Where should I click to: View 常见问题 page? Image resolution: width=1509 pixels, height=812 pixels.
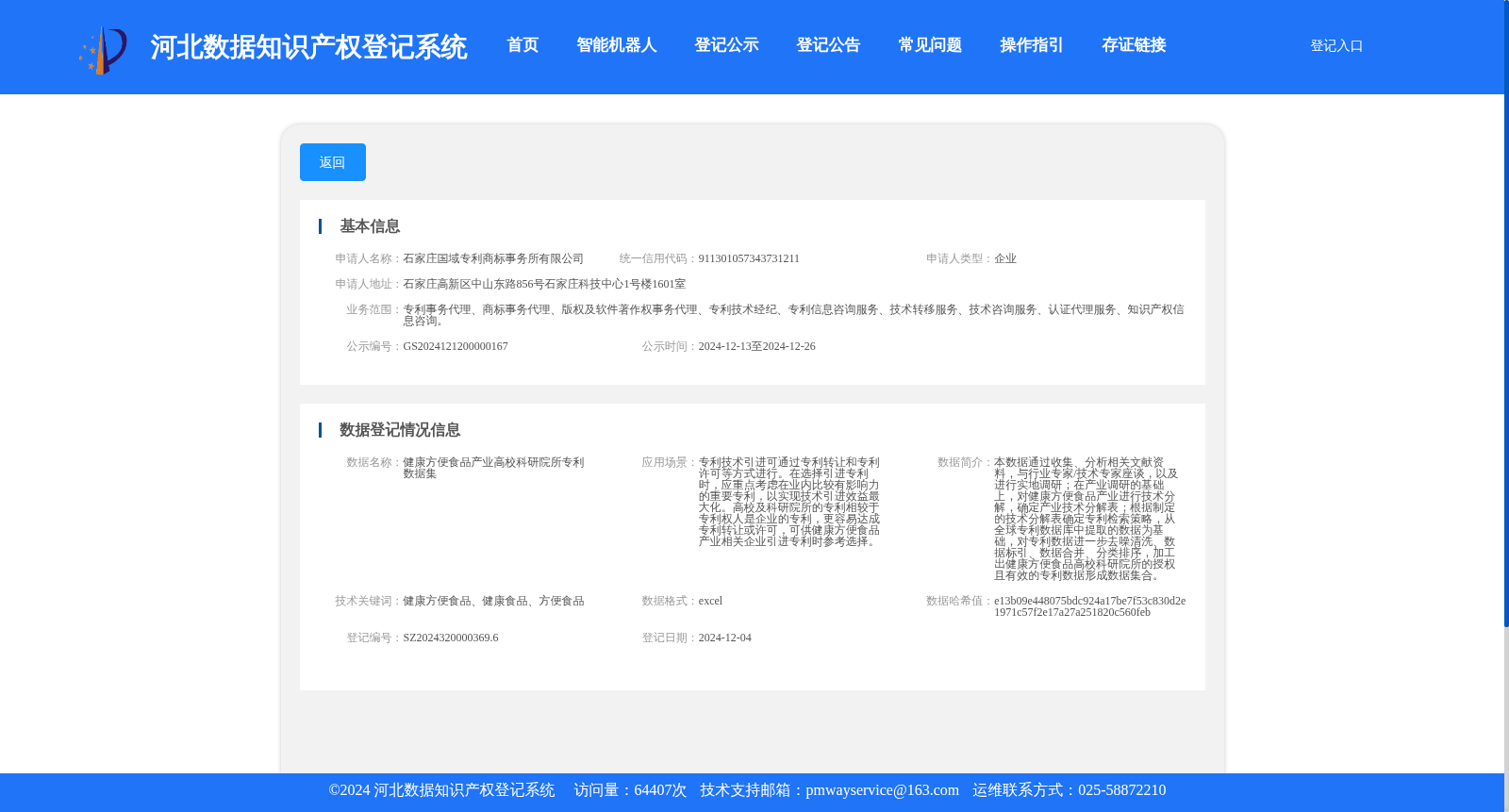(x=930, y=45)
